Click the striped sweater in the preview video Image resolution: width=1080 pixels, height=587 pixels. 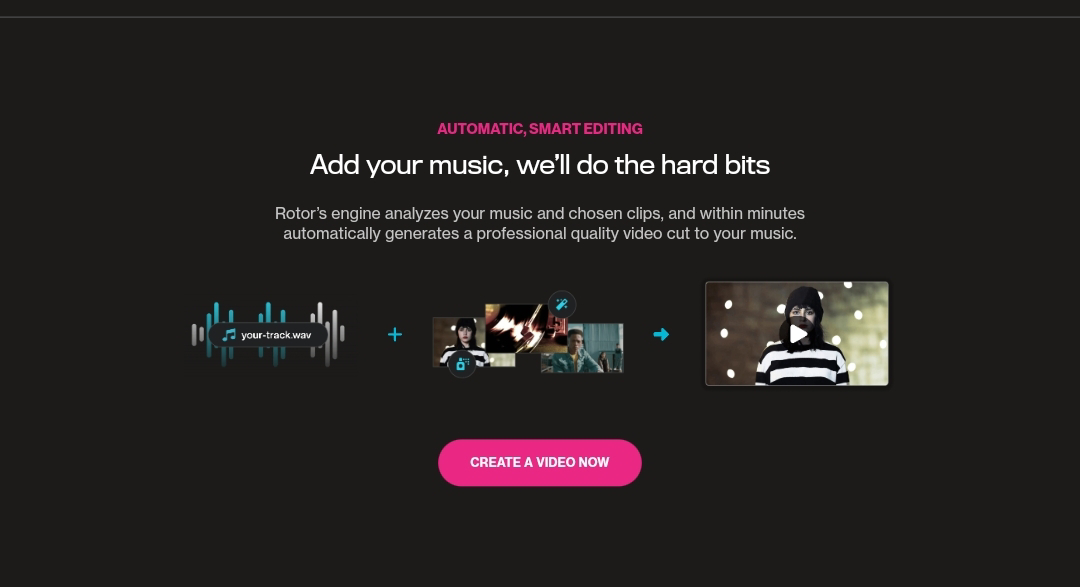802,367
